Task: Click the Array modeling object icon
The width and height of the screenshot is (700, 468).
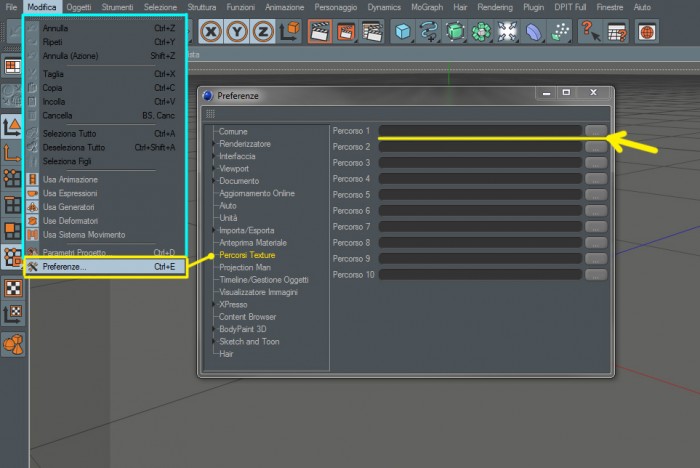Action: pyautogui.click(x=481, y=32)
